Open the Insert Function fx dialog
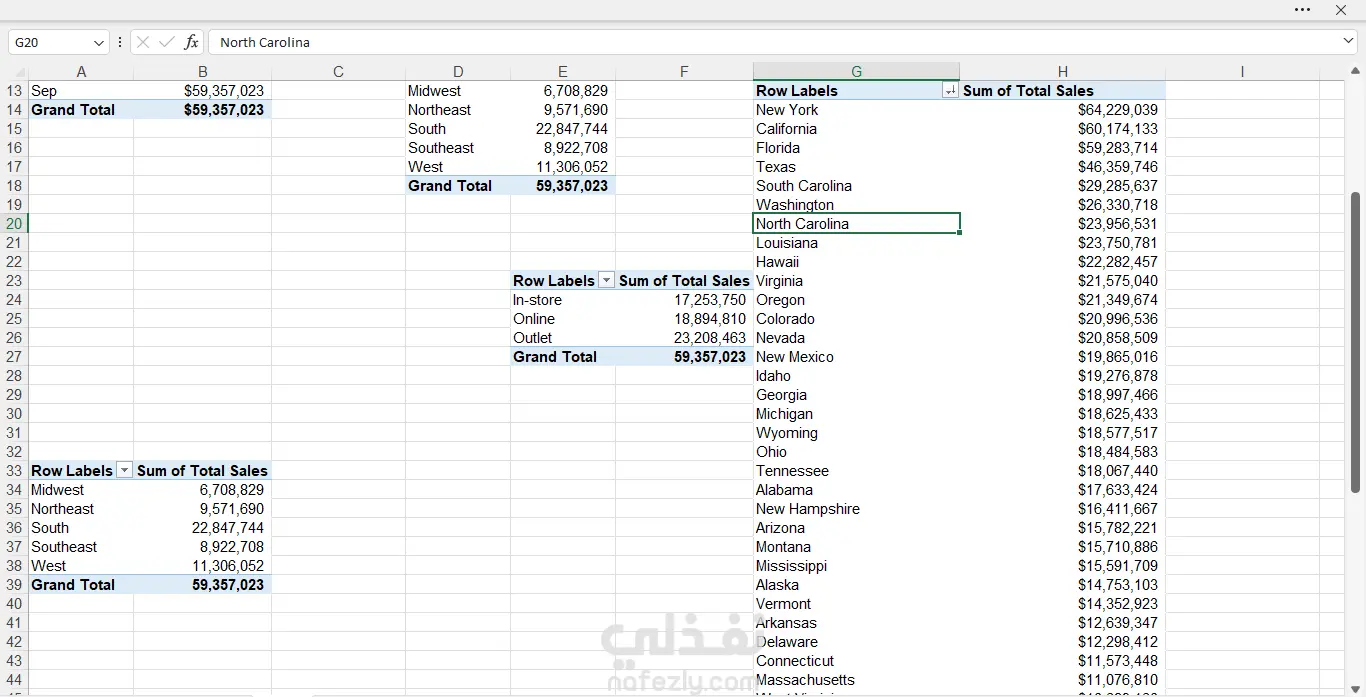1366x697 pixels. click(x=191, y=42)
